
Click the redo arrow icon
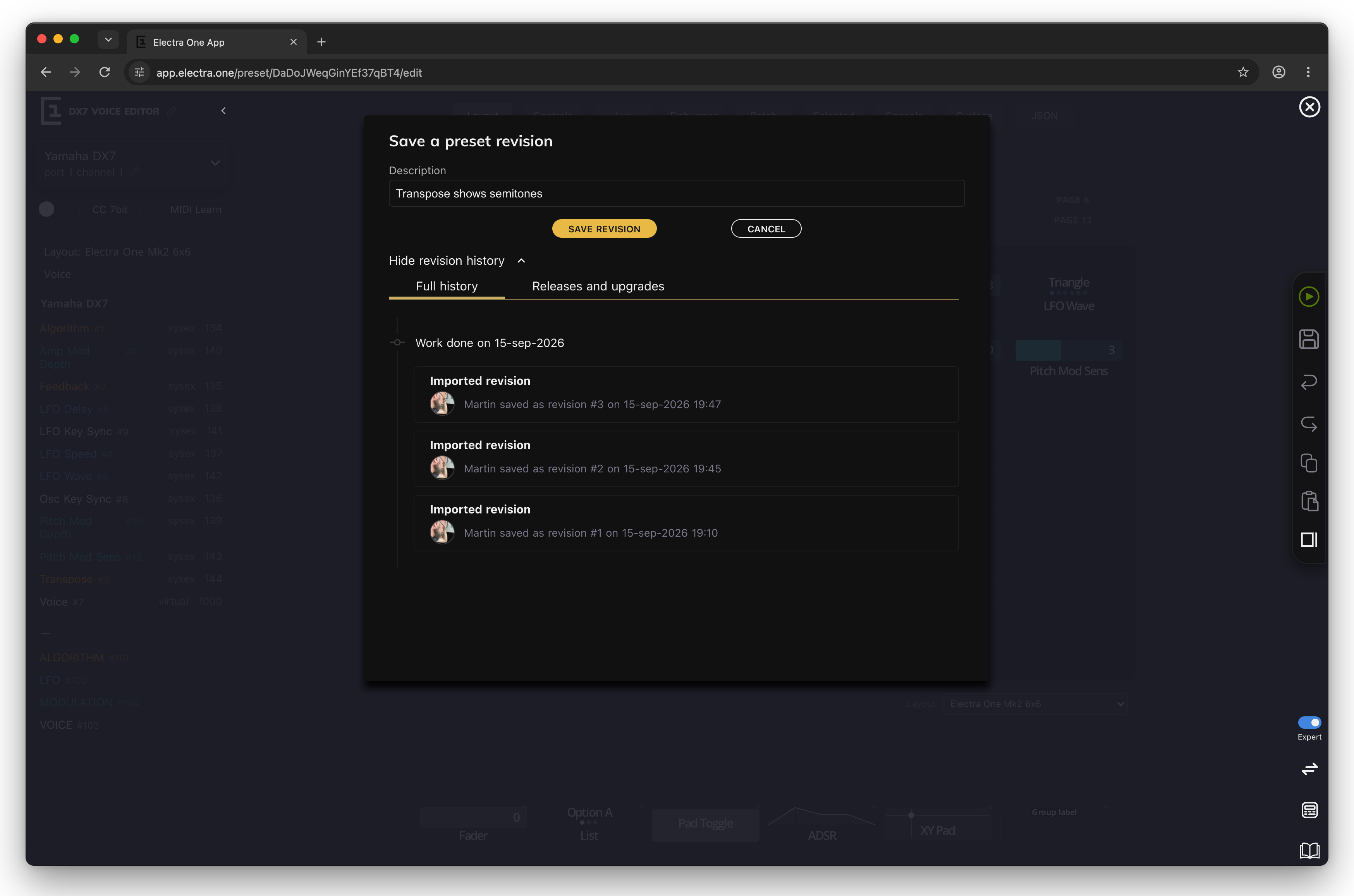point(1309,424)
